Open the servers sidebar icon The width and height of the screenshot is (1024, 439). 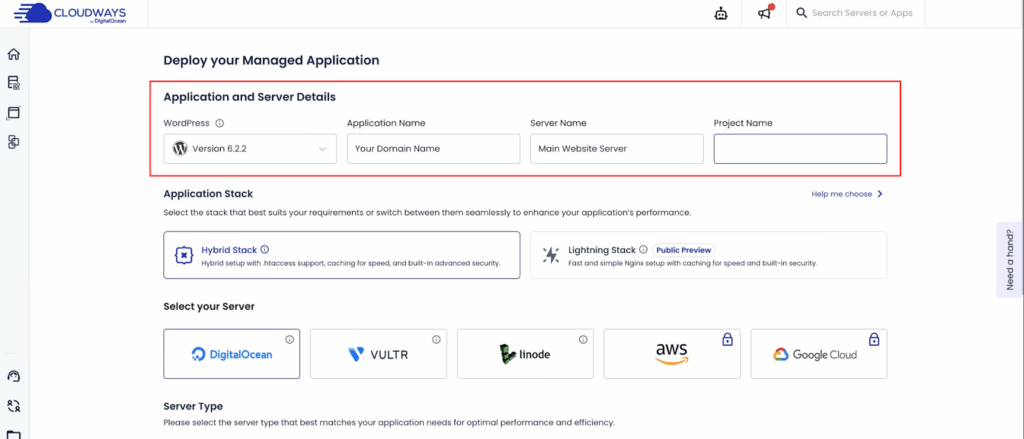[x=14, y=83]
